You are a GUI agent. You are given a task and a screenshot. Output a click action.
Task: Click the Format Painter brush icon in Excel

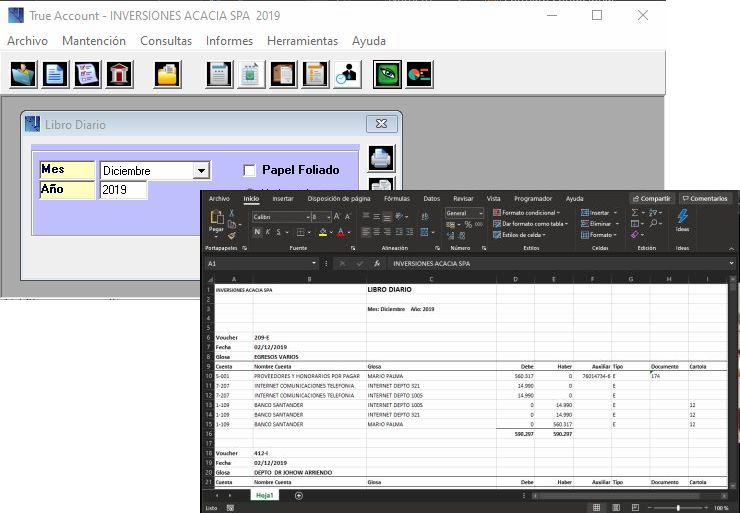click(232, 235)
